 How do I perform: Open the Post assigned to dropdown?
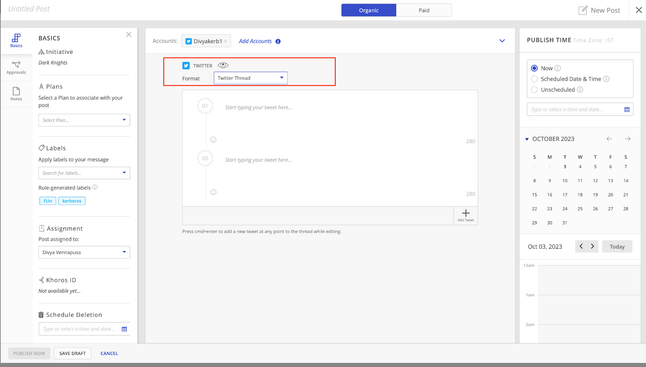(x=84, y=252)
